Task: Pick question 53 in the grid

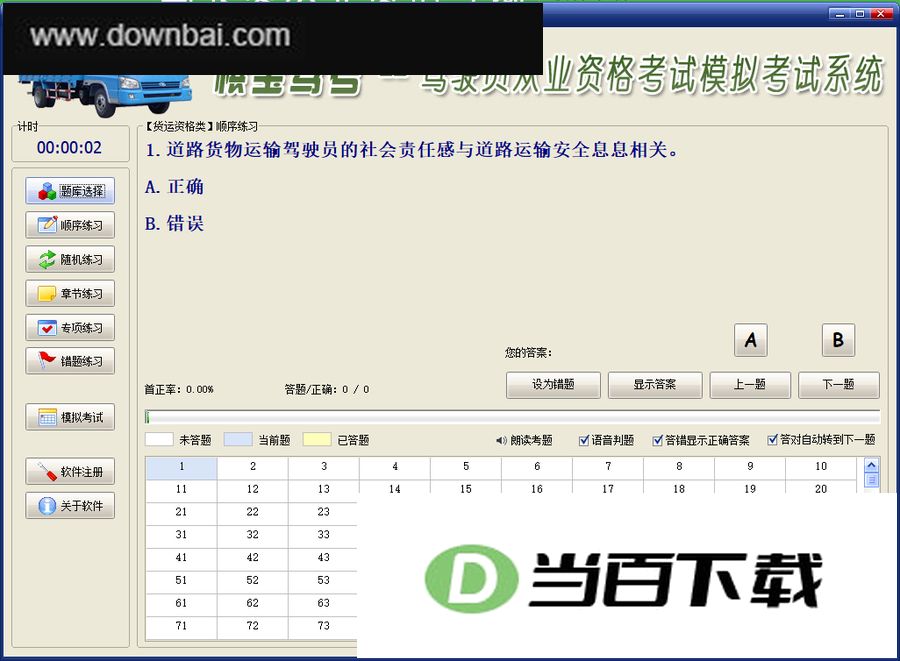Action: (x=324, y=581)
